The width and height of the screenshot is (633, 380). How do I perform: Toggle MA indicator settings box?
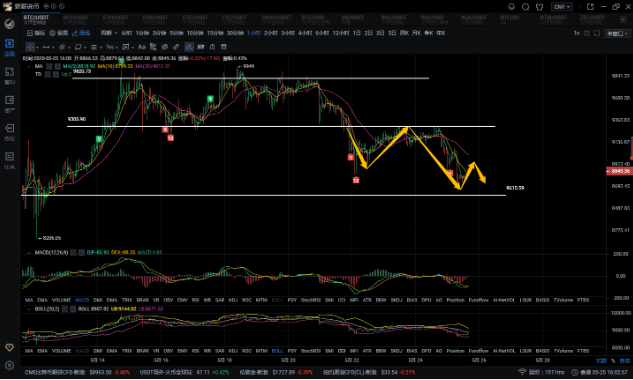49,66
